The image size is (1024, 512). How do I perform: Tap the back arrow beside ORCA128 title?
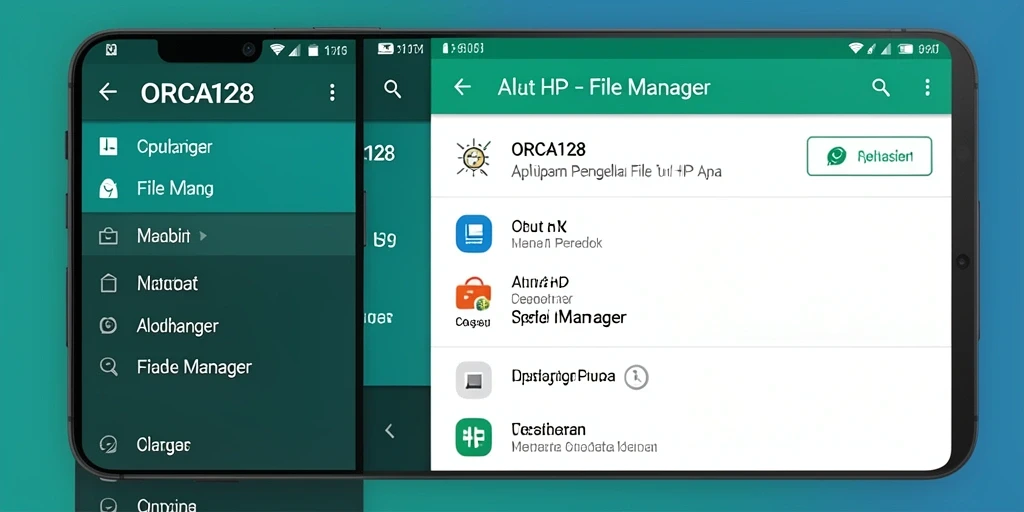tap(108, 92)
